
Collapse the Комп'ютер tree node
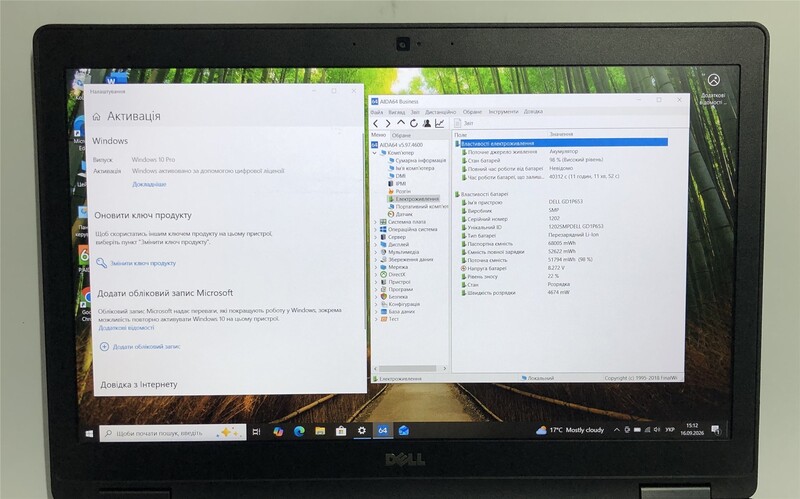(x=375, y=153)
